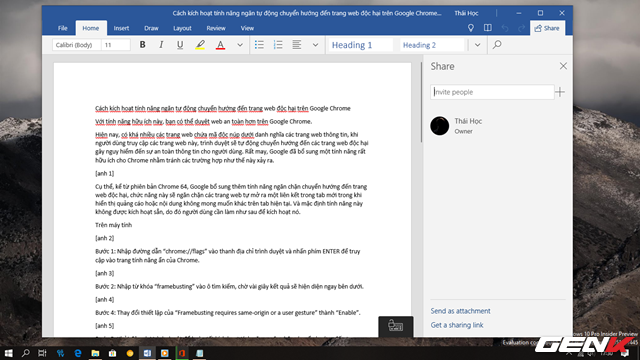Screen dimensions: 640x360
Task: Toggle the Share pane button
Action: pyautogui.click(x=547, y=28)
